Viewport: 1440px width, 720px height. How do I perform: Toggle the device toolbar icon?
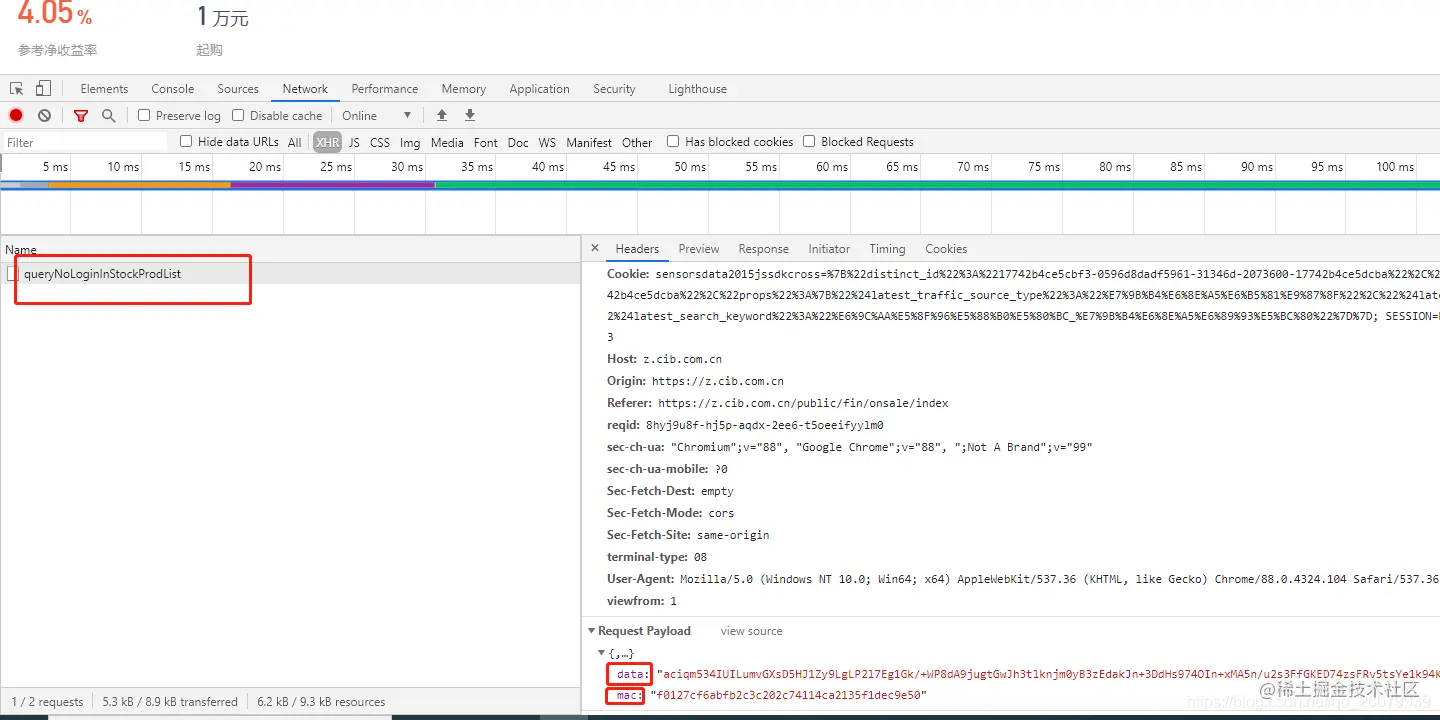tap(43, 89)
